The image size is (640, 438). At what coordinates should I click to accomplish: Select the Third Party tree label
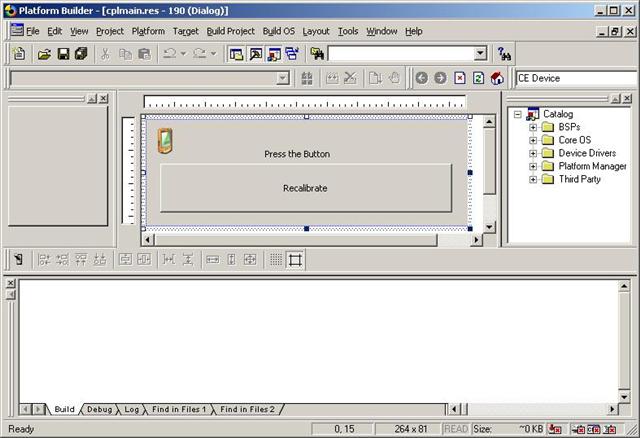(x=580, y=179)
